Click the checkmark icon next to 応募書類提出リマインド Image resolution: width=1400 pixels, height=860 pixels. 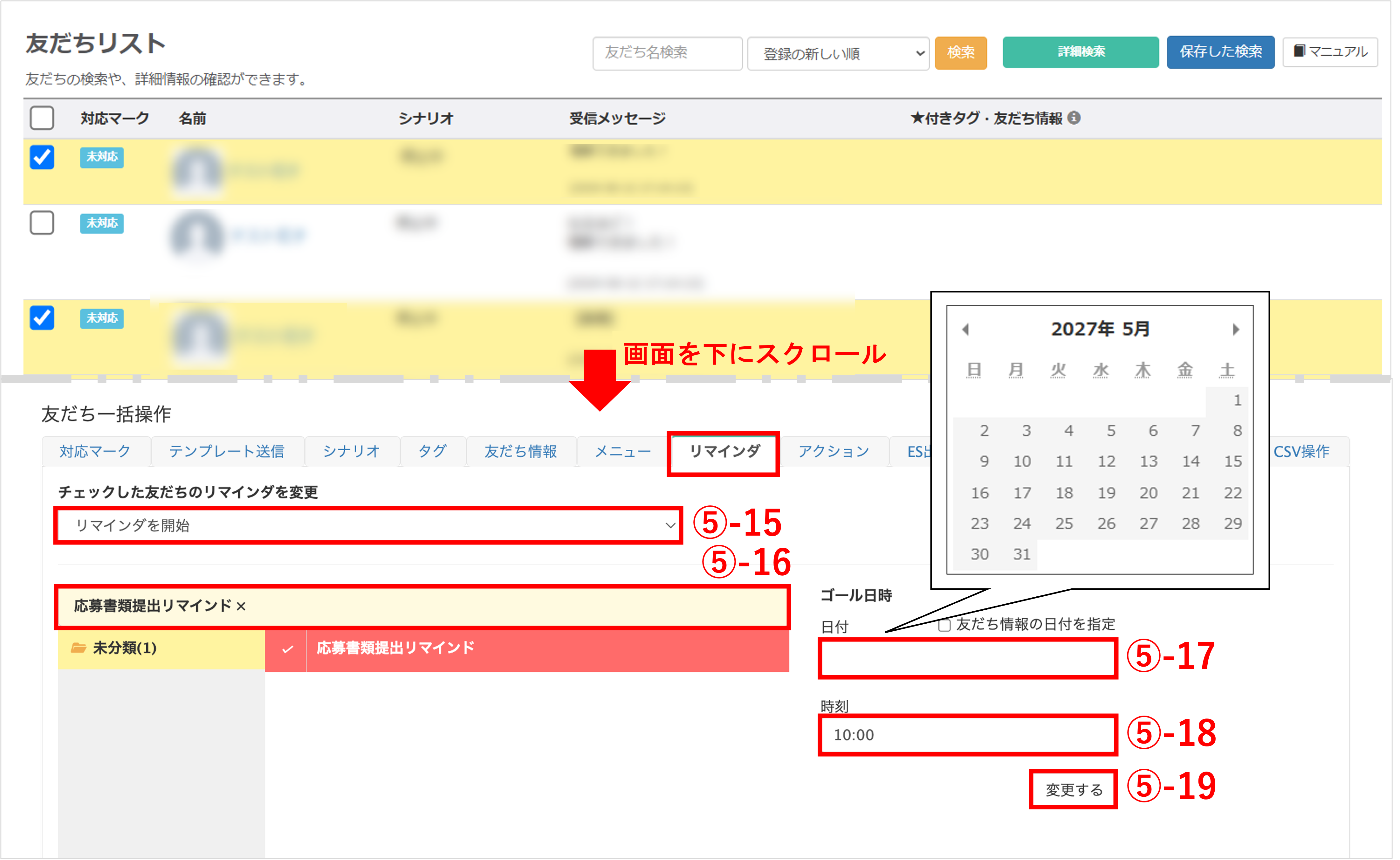pyautogui.click(x=288, y=649)
